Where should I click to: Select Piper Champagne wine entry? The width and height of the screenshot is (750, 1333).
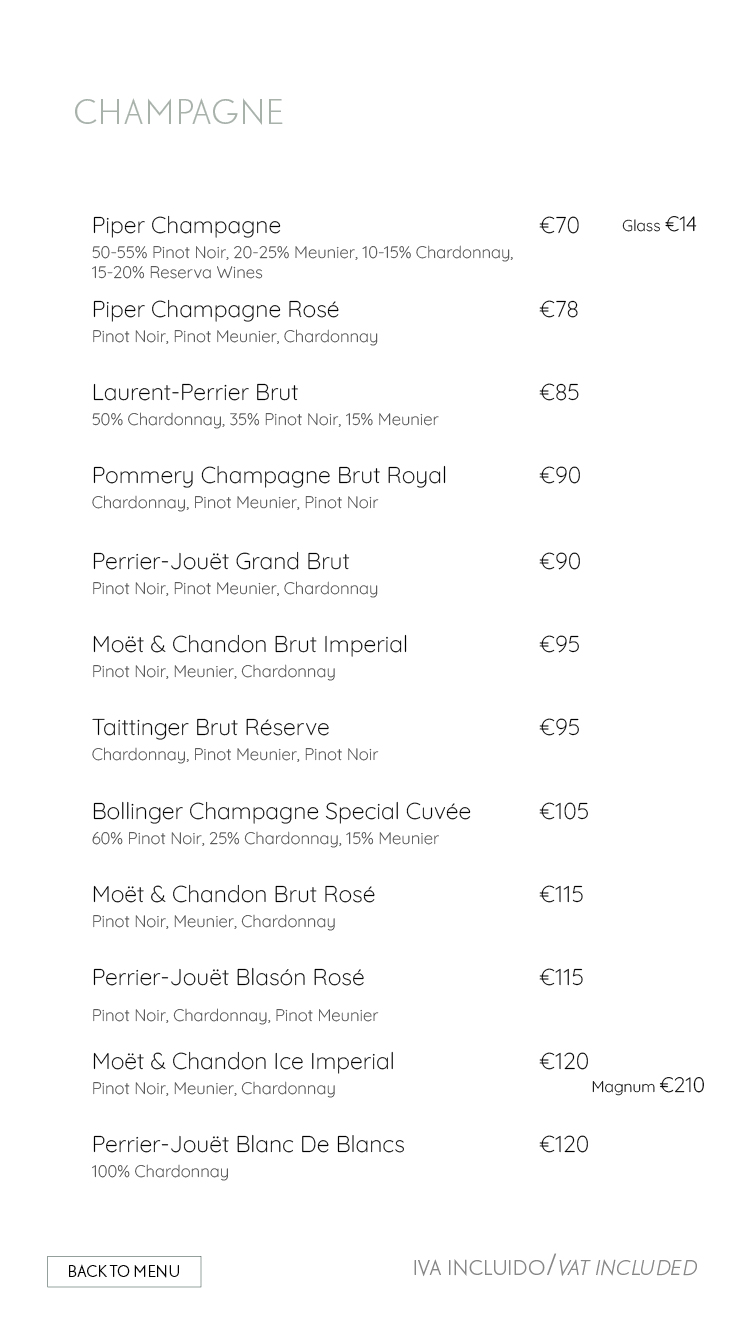tap(187, 225)
